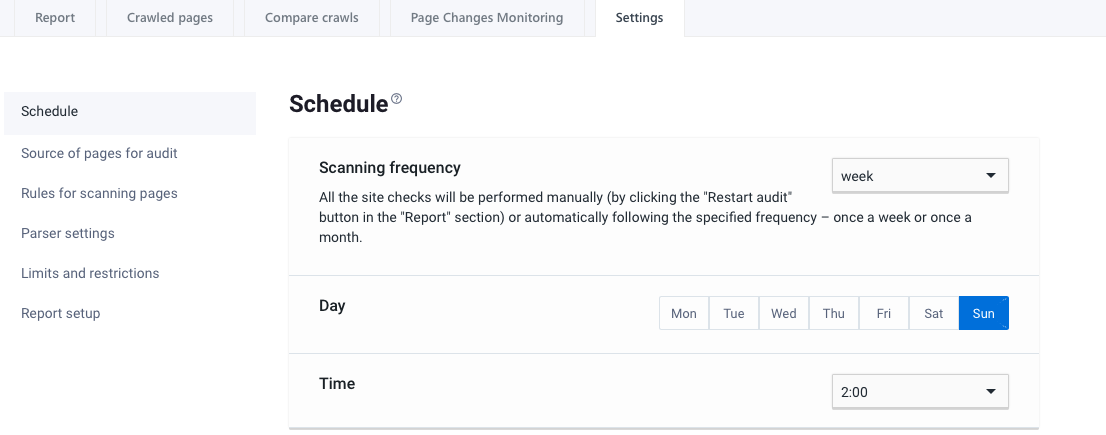Select Wed as the scan day
The width and height of the screenshot is (1106, 435).
point(784,313)
